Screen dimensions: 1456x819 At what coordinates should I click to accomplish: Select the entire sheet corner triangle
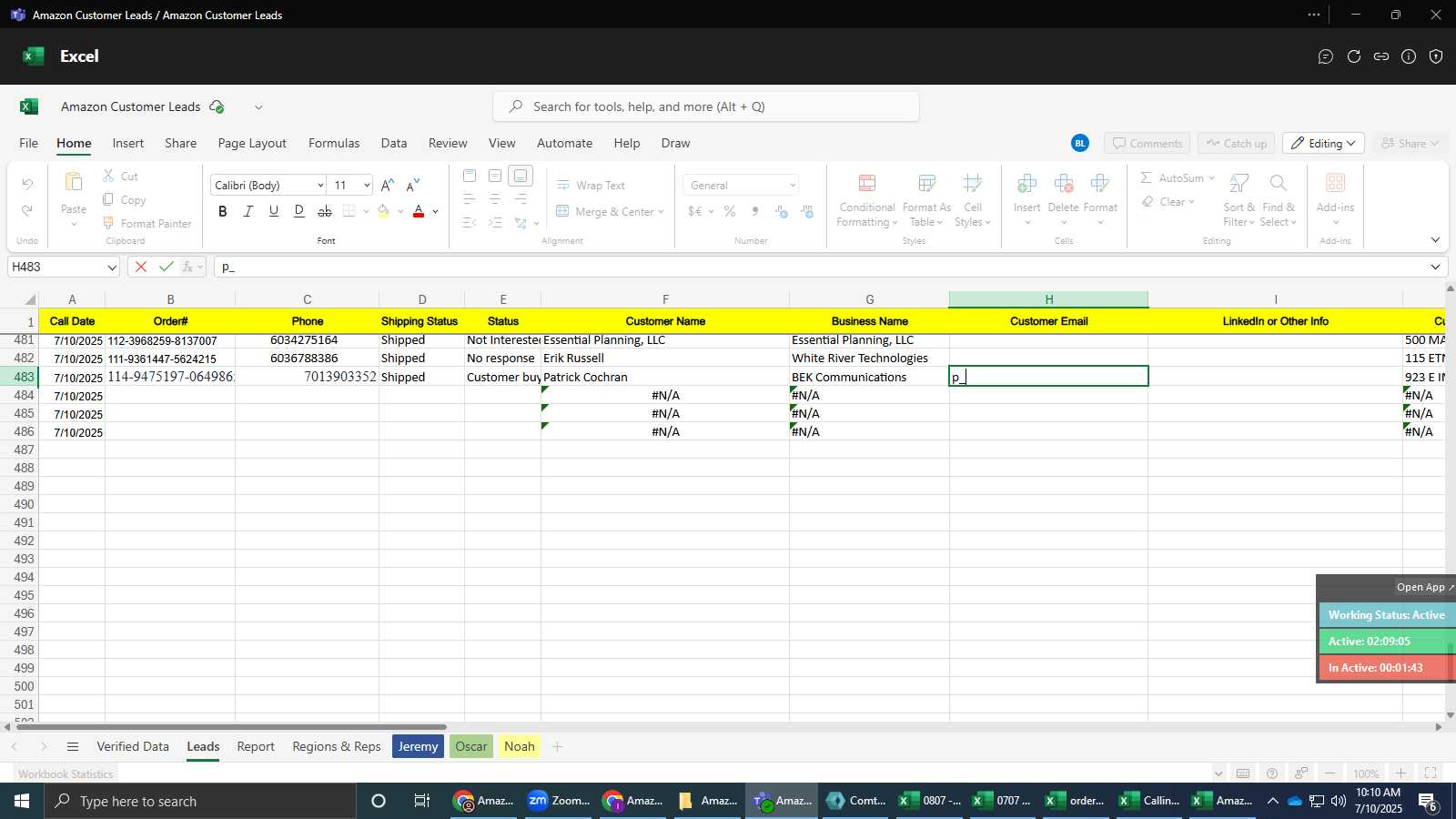[30, 299]
